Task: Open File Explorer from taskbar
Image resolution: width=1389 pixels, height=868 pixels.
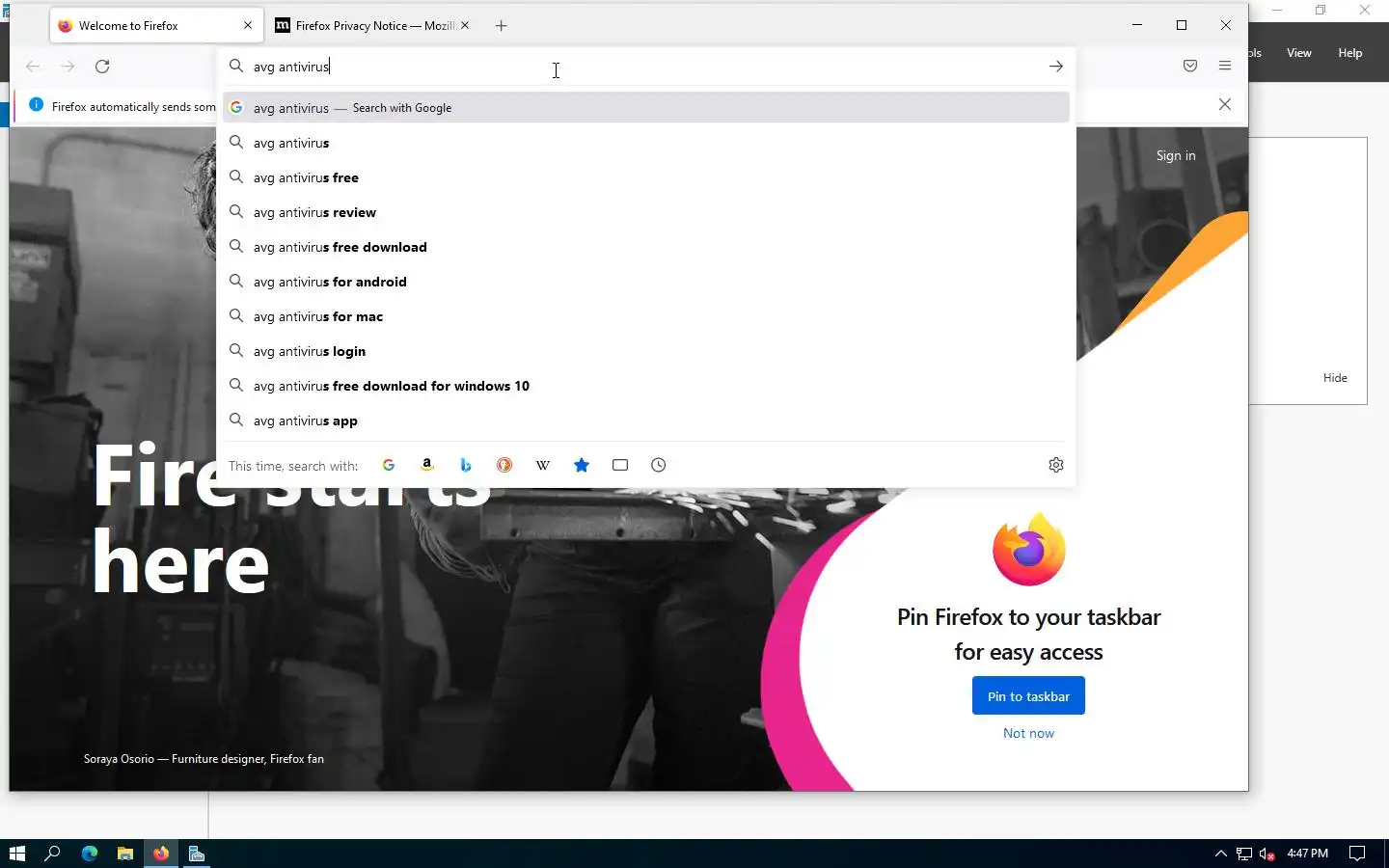Action: click(x=125, y=854)
